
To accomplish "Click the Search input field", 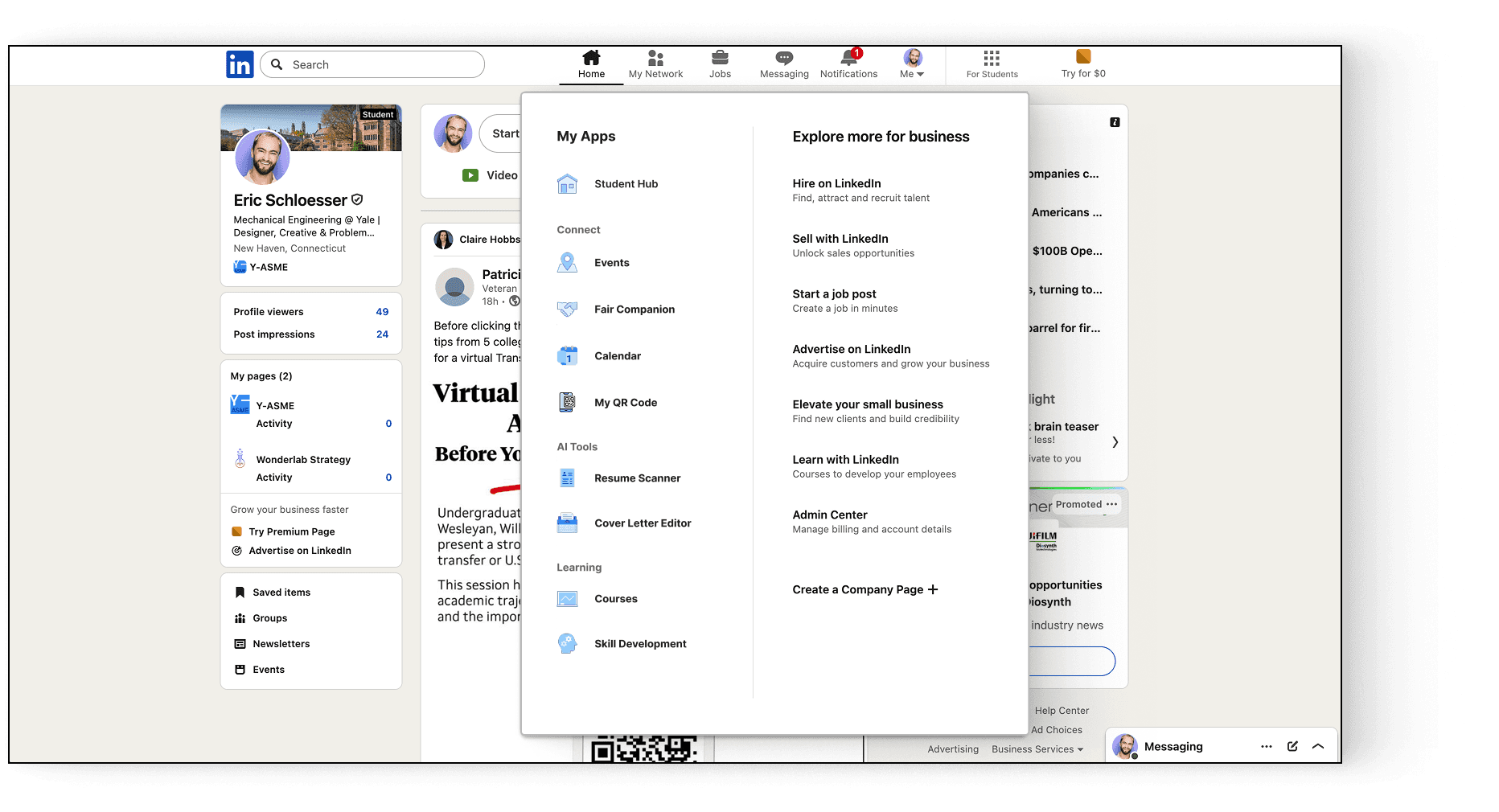I will coord(372,64).
